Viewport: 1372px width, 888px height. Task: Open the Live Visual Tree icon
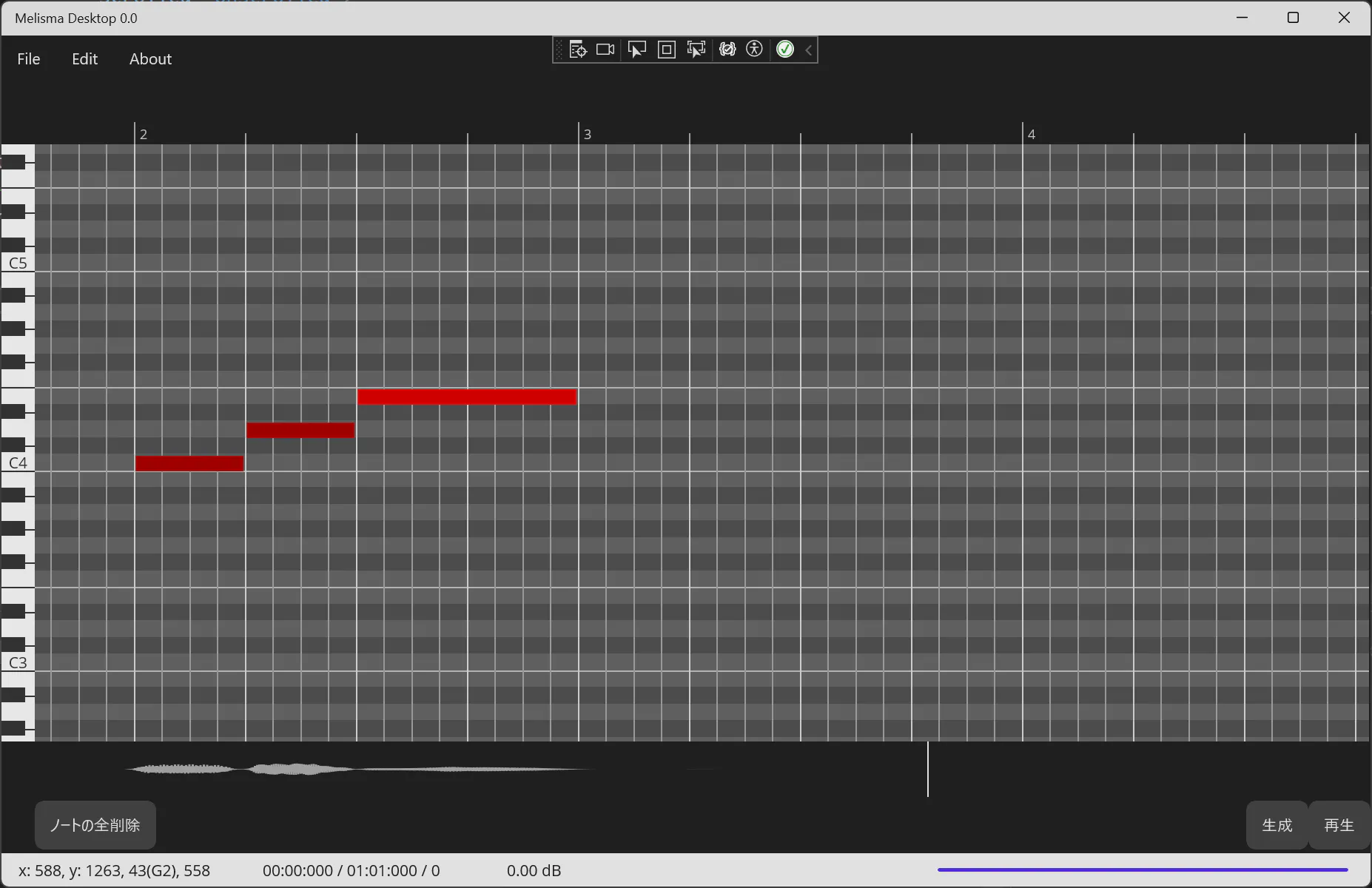click(578, 50)
